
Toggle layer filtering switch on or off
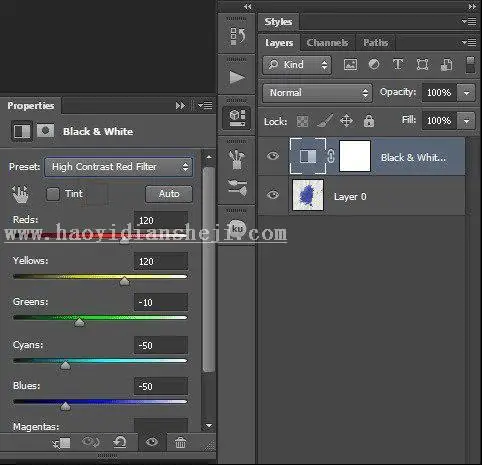pos(470,65)
